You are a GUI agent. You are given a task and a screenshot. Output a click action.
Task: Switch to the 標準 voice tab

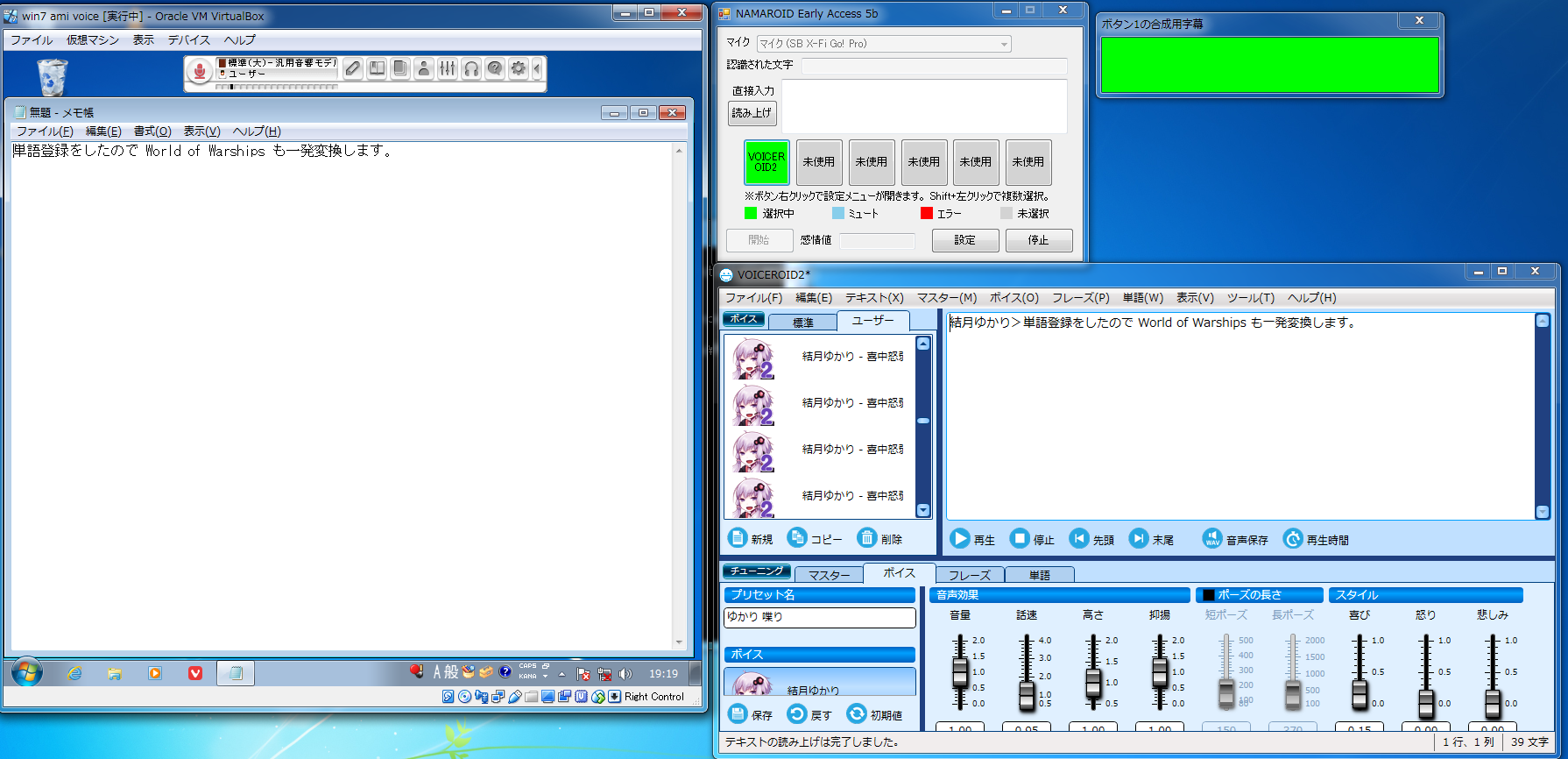click(802, 323)
